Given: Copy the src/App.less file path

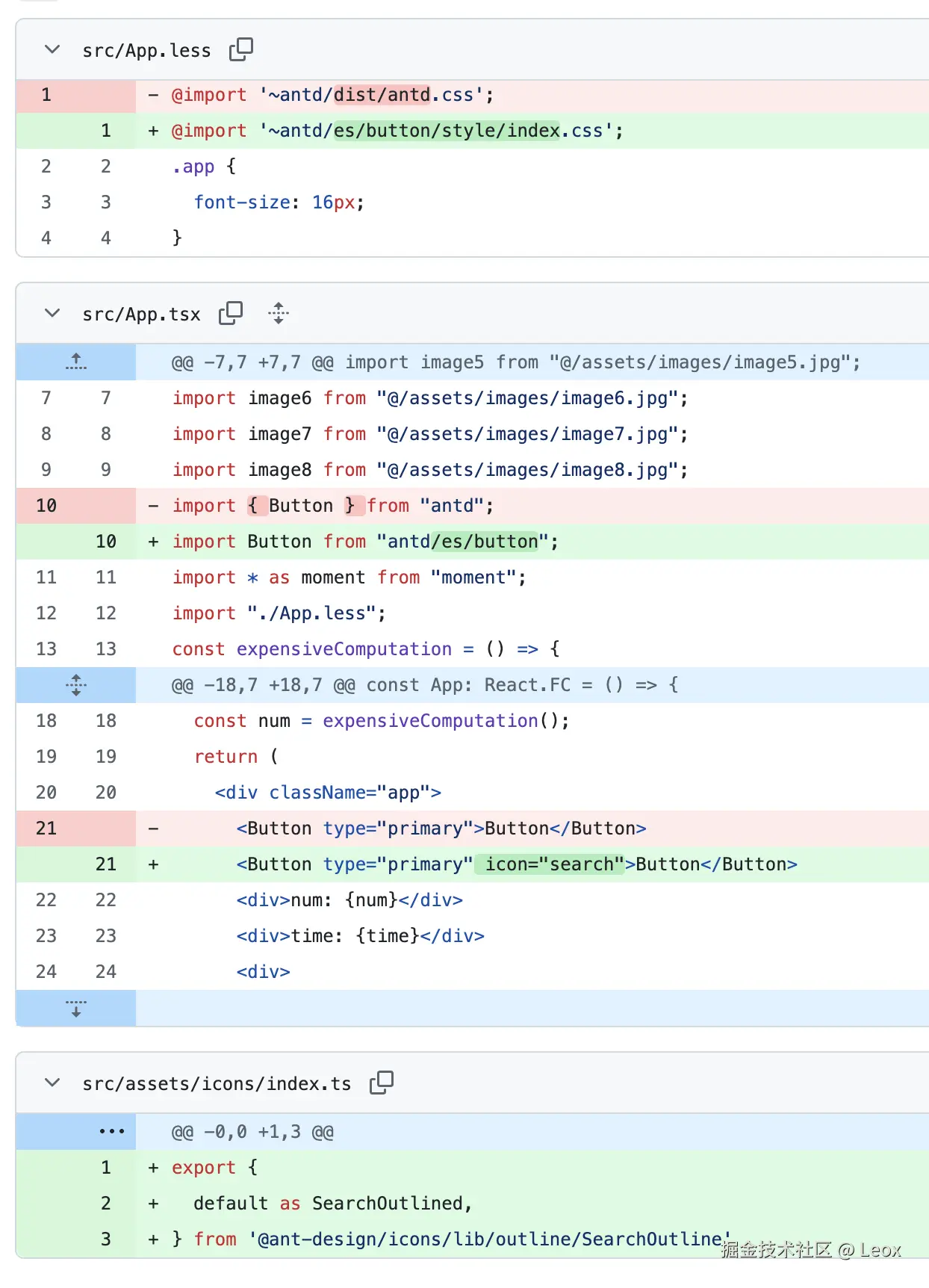Looking at the screenshot, I should [241, 49].
